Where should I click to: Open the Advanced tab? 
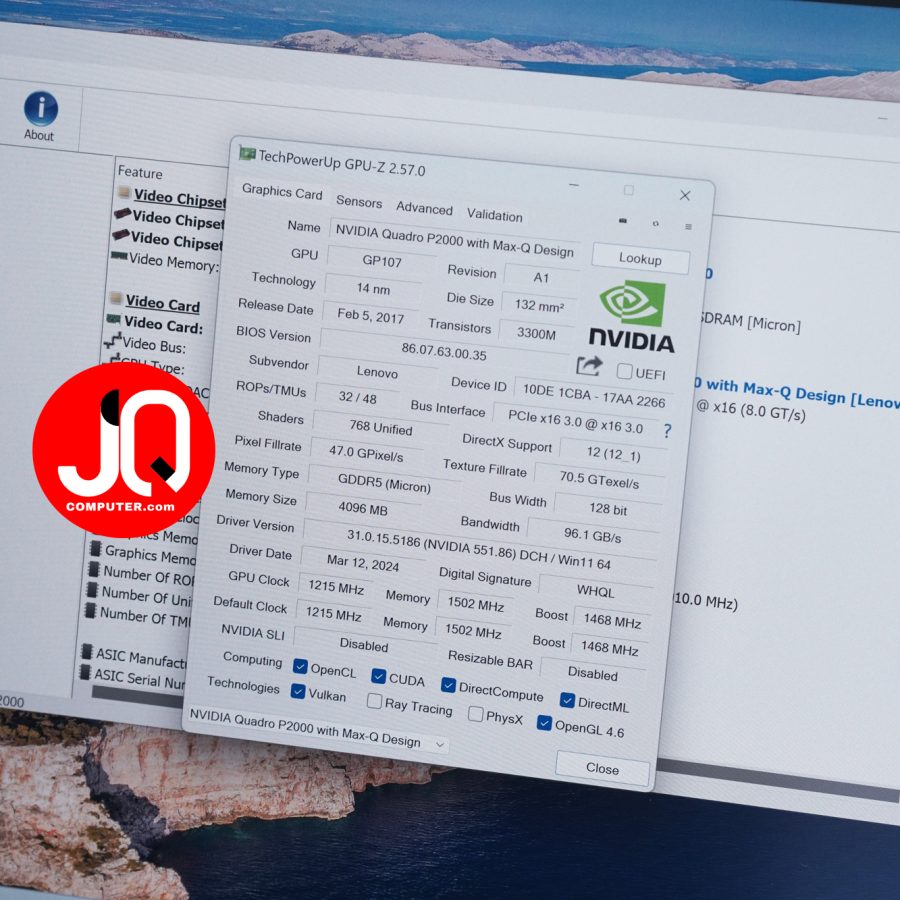[x=424, y=208]
